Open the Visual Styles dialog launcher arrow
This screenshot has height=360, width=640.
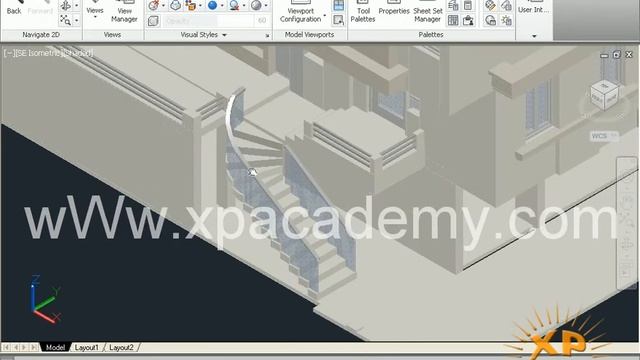267,36
